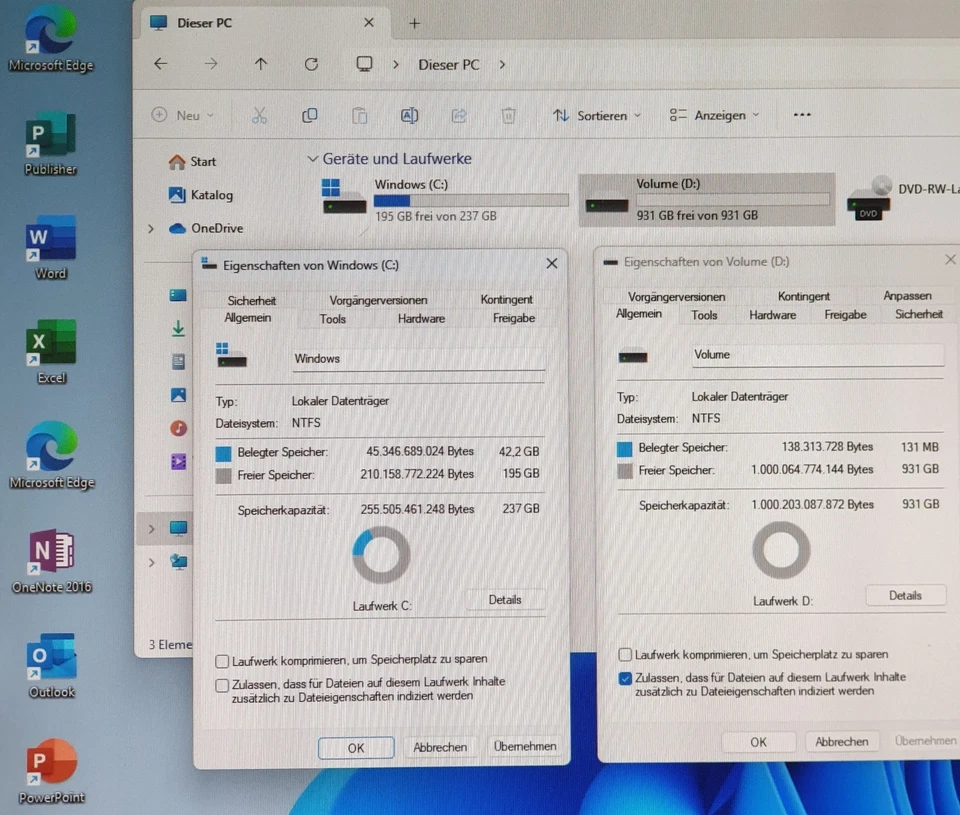Open the Downloads icon in the sidebar
The height and width of the screenshot is (815, 960).
tap(179, 328)
